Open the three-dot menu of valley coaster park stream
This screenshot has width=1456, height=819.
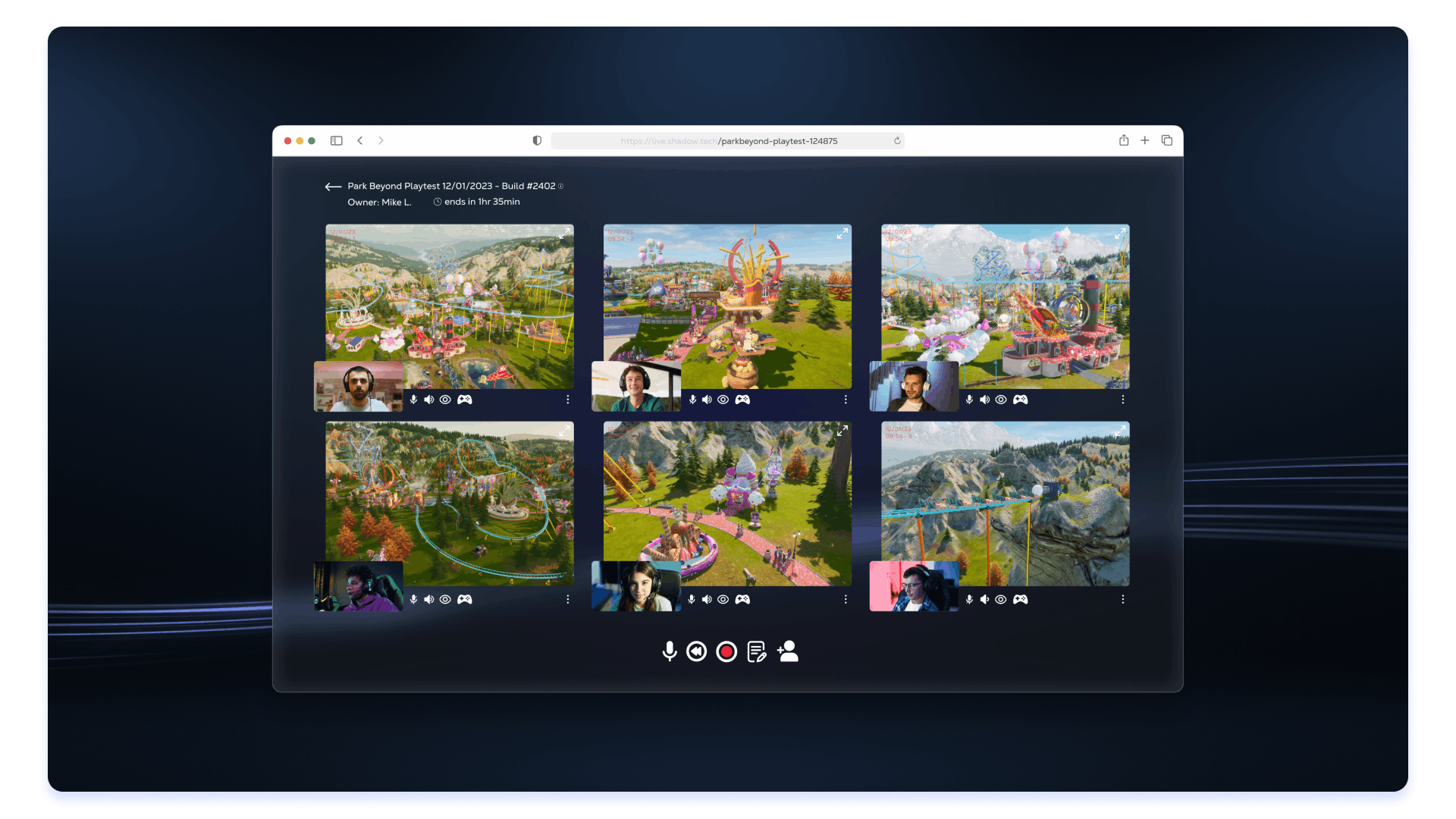(x=568, y=400)
